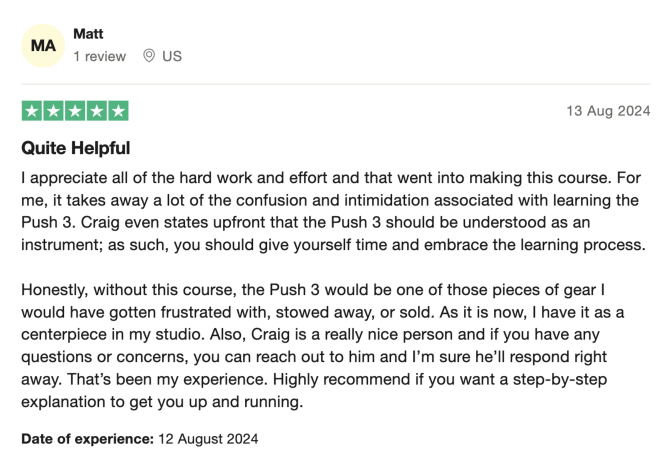This screenshot has width=672, height=462.
Task: Click the second green rating star
Action: click(x=54, y=111)
